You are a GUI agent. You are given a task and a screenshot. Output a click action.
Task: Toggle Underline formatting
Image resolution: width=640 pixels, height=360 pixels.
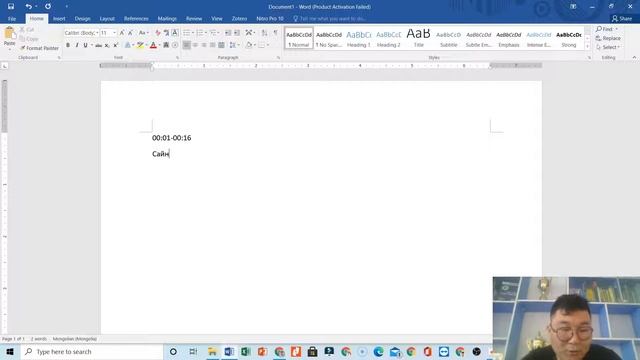point(85,45)
